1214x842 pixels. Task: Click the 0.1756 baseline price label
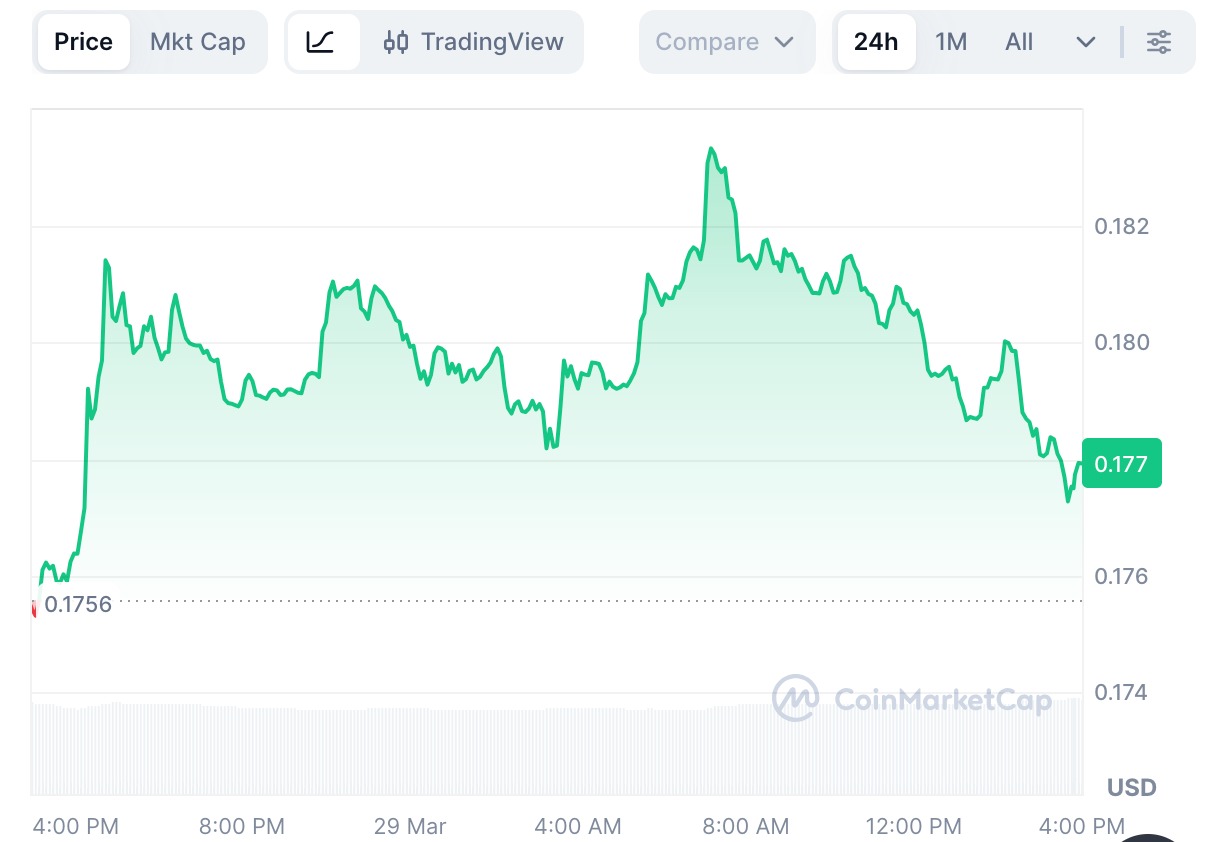point(78,604)
